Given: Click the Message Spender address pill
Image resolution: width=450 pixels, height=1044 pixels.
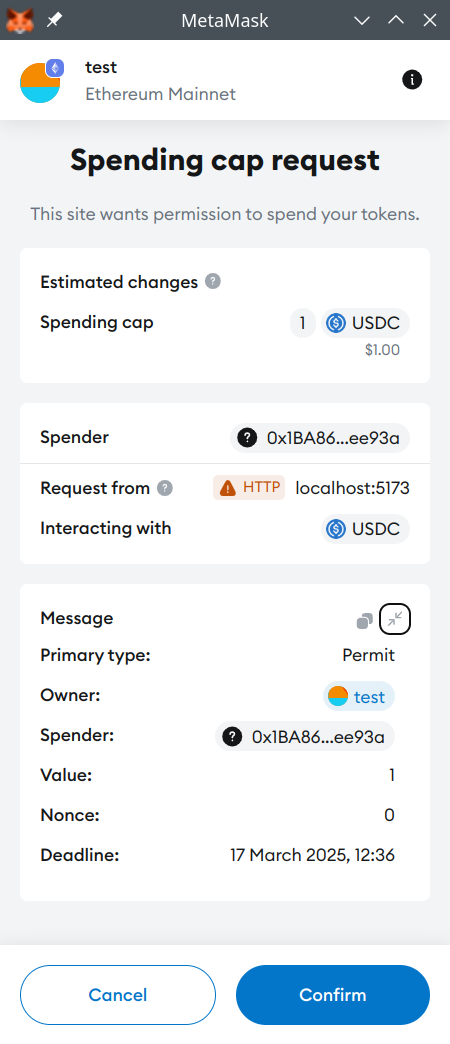Looking at the screenshot, I should click(305, 736).
